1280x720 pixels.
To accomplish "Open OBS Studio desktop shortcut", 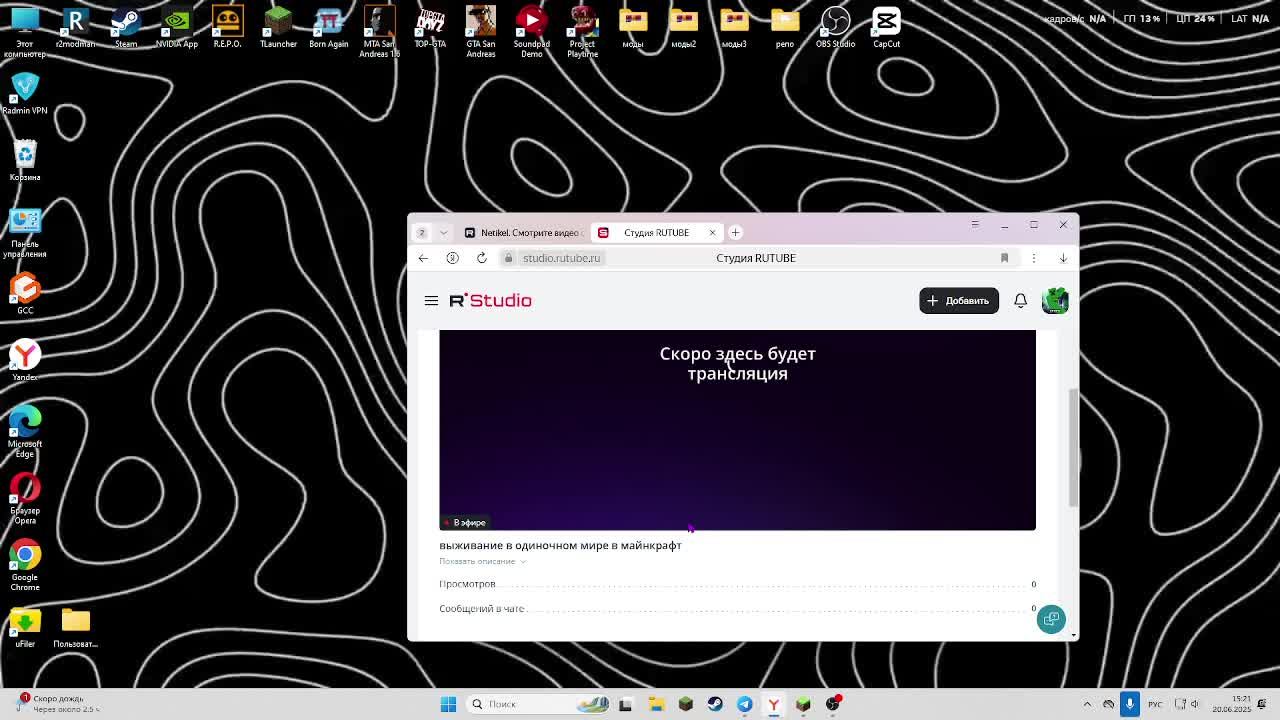I will [x=835, y=28].
